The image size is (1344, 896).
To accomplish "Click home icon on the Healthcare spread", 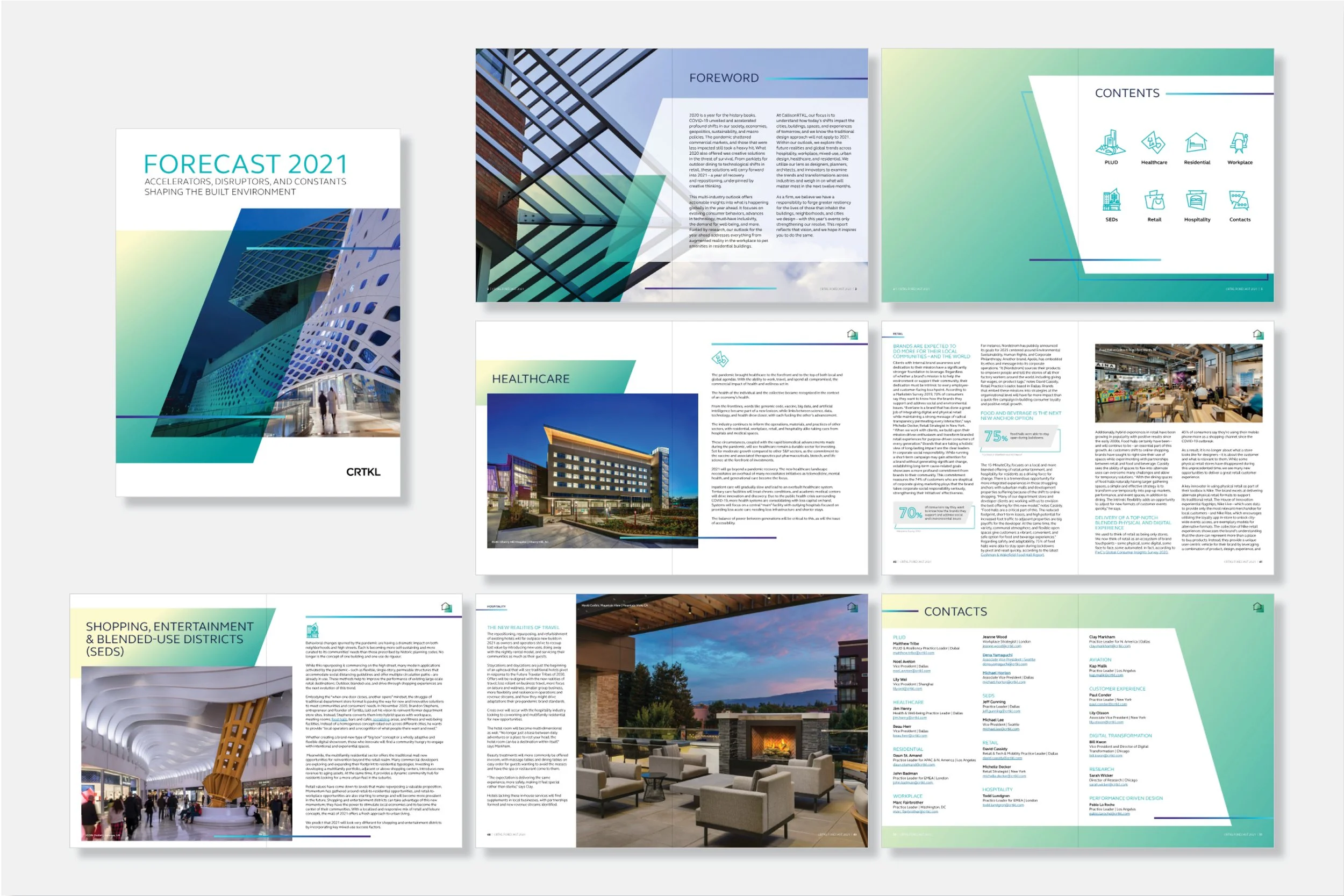I will 852,334.
